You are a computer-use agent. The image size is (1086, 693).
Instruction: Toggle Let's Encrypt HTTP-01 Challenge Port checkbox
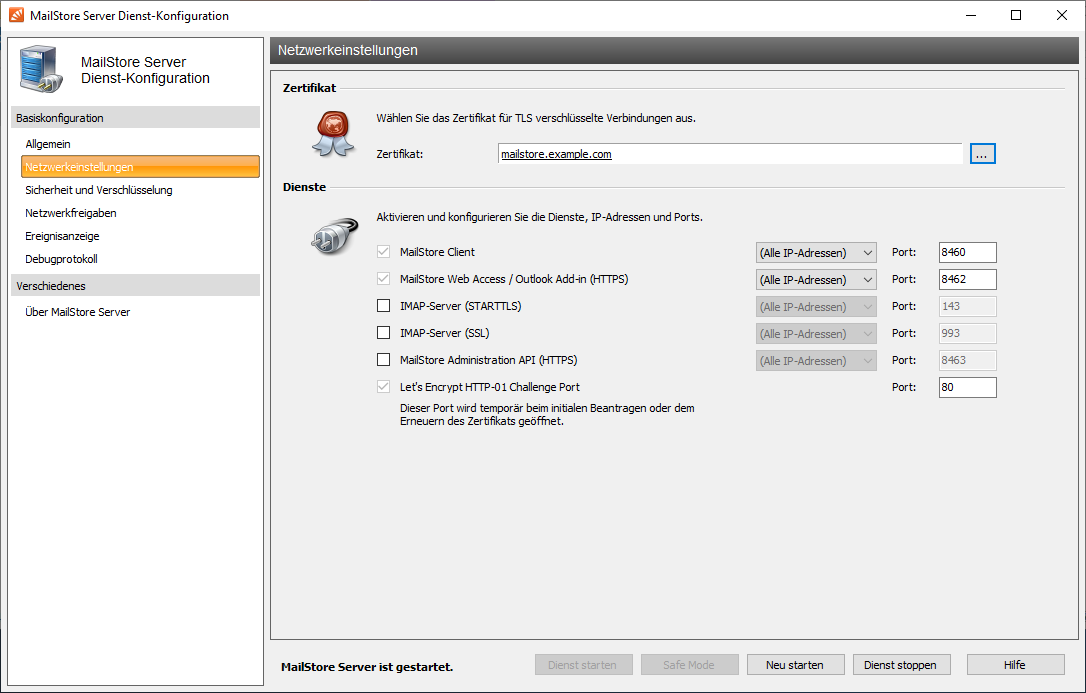pyautogui.click(x=383, y=387)
